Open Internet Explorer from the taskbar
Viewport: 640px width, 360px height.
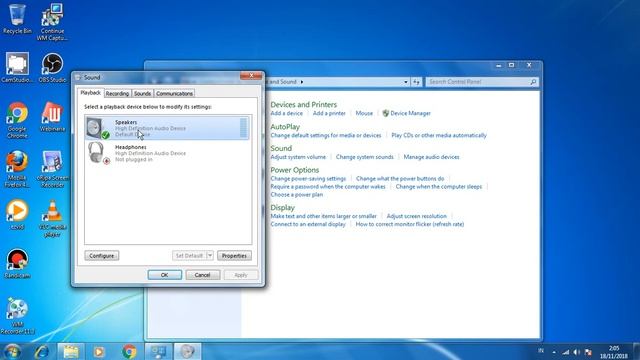pos(42,351)
